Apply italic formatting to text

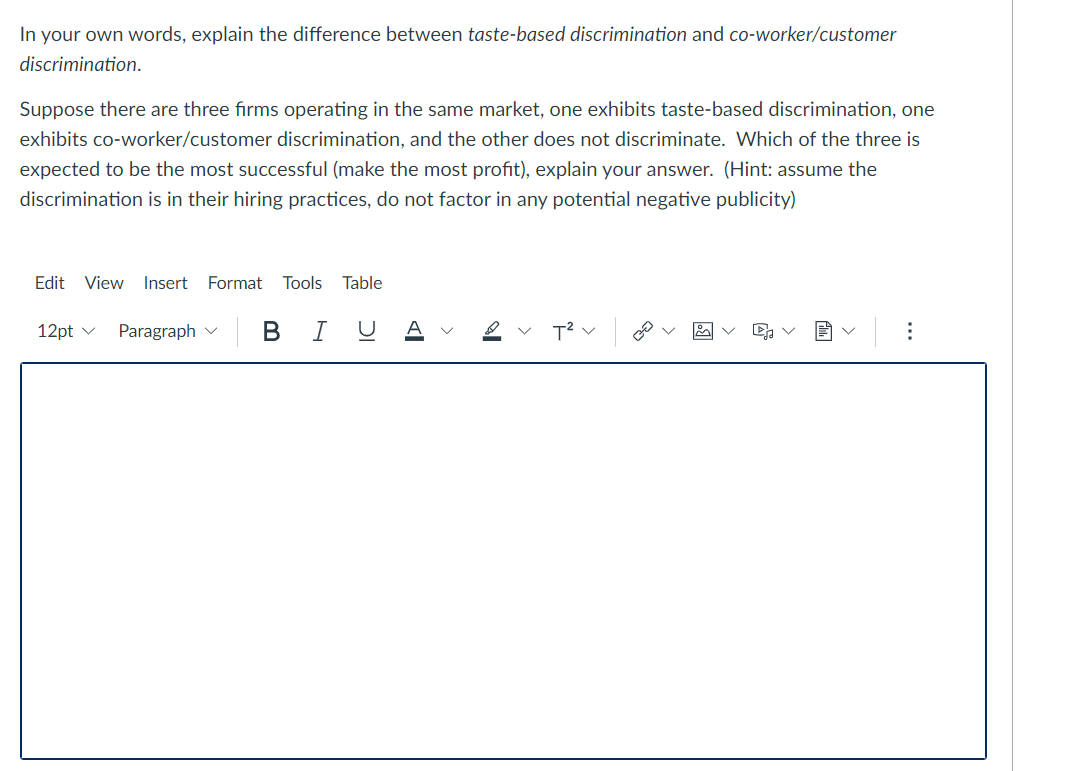pyautogui.click(x=319, y=331)
